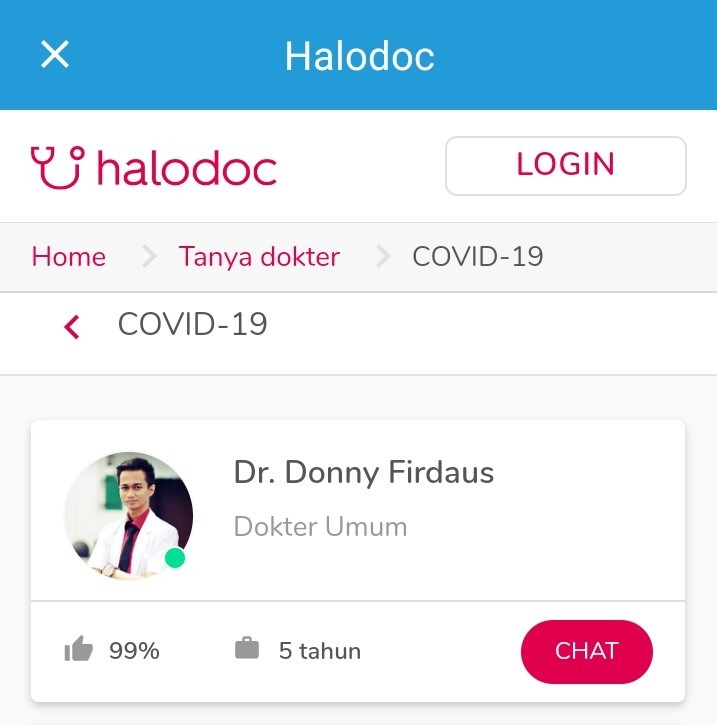Click the briefcase experience icon
This screenshot has width=717, height=725.
[247, 648]
